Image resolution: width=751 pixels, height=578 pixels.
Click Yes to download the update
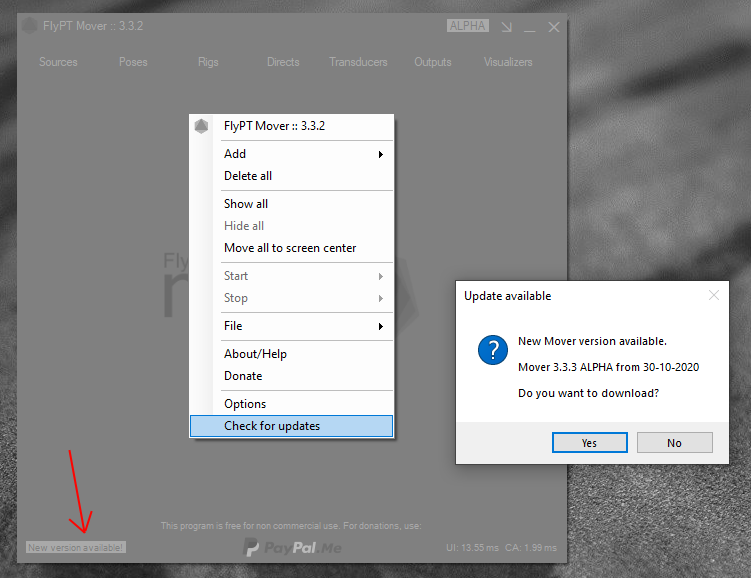coord(590,442)
